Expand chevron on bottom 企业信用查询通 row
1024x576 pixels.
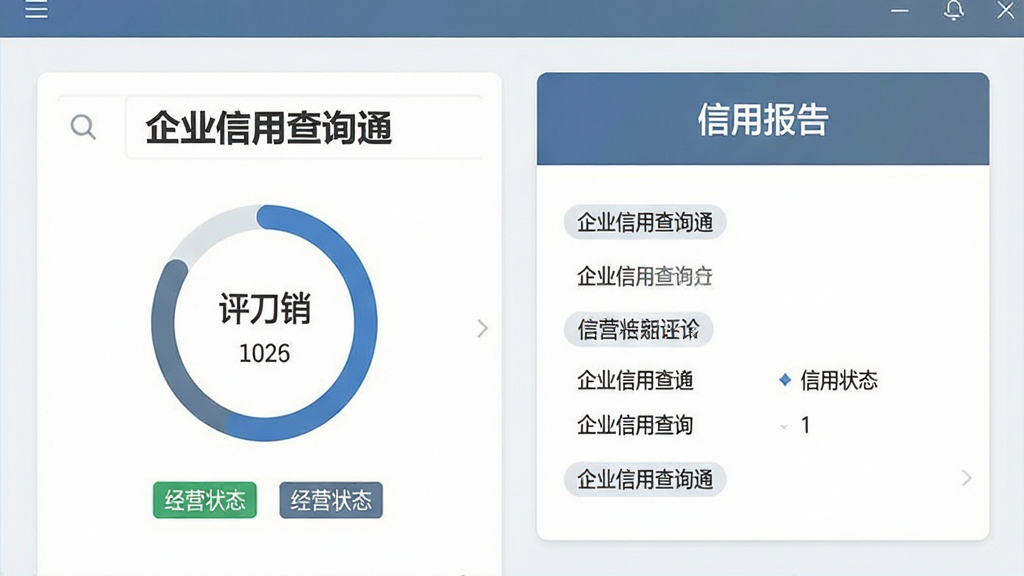coord(967,478)
